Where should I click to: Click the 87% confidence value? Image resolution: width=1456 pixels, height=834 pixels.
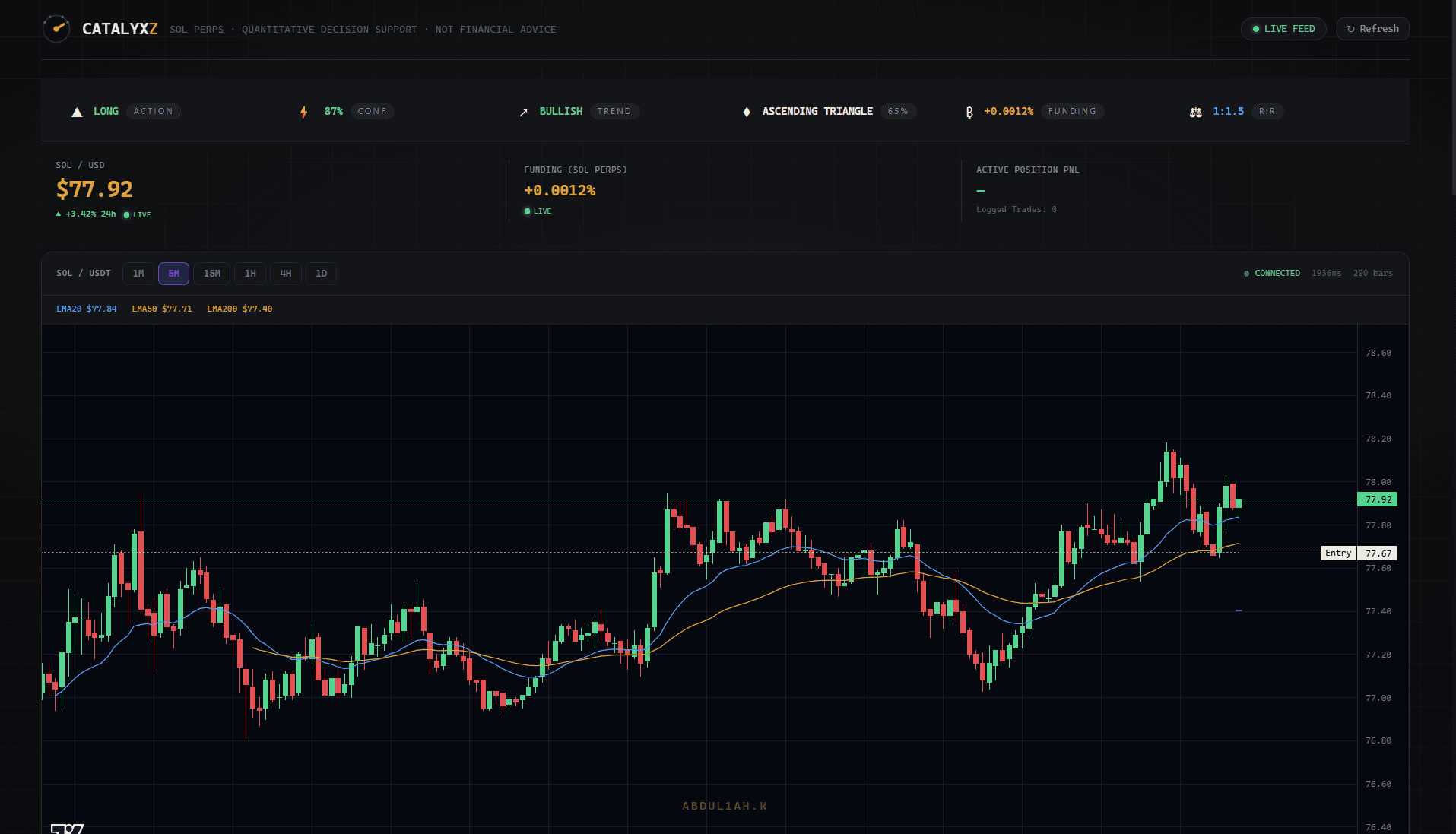[x=334, y=112]
